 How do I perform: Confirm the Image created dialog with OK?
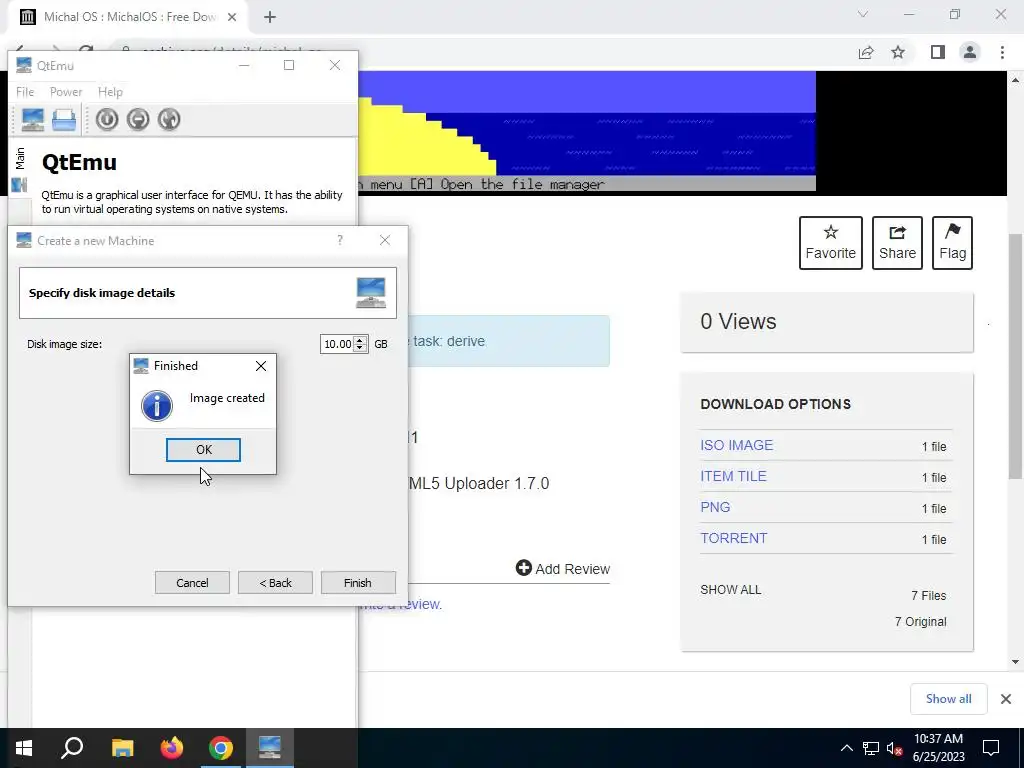point(203,449)
